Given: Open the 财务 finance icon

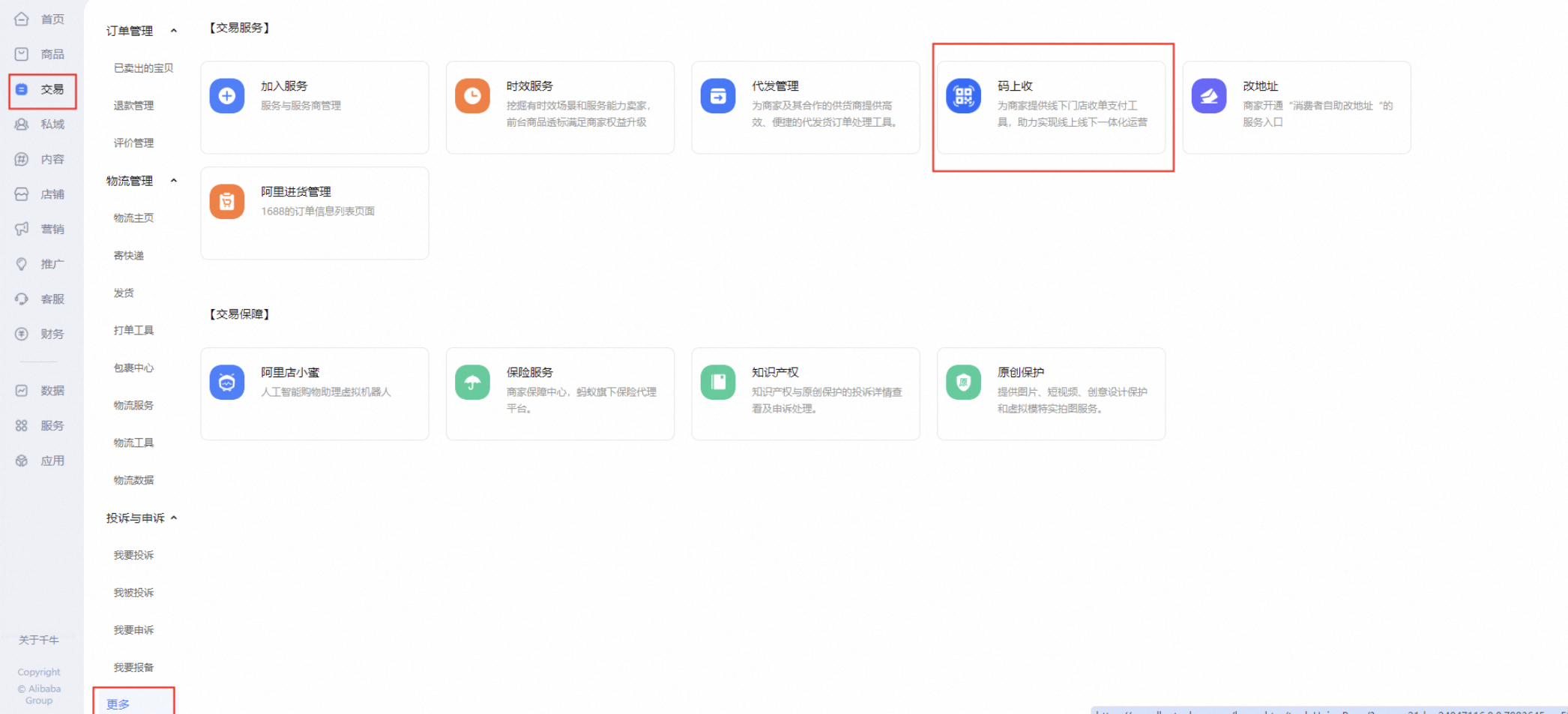Looking at the screenshot, I should pyautogui.click(x=21, y=334).
